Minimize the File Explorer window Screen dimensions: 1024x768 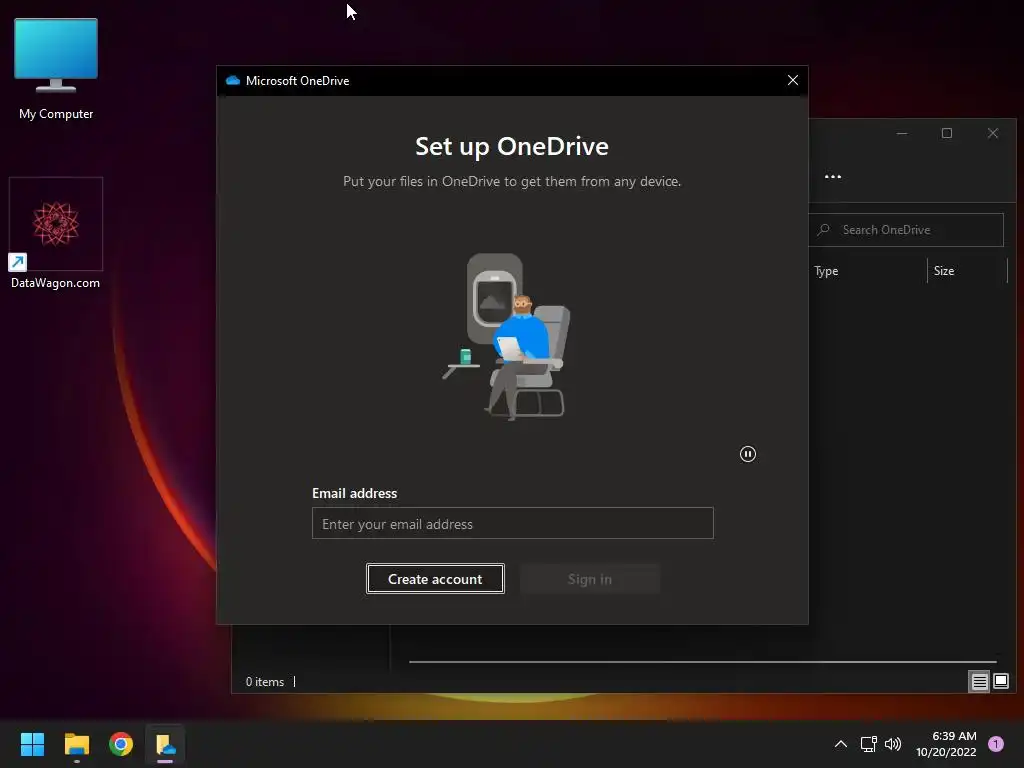point(902,133)
